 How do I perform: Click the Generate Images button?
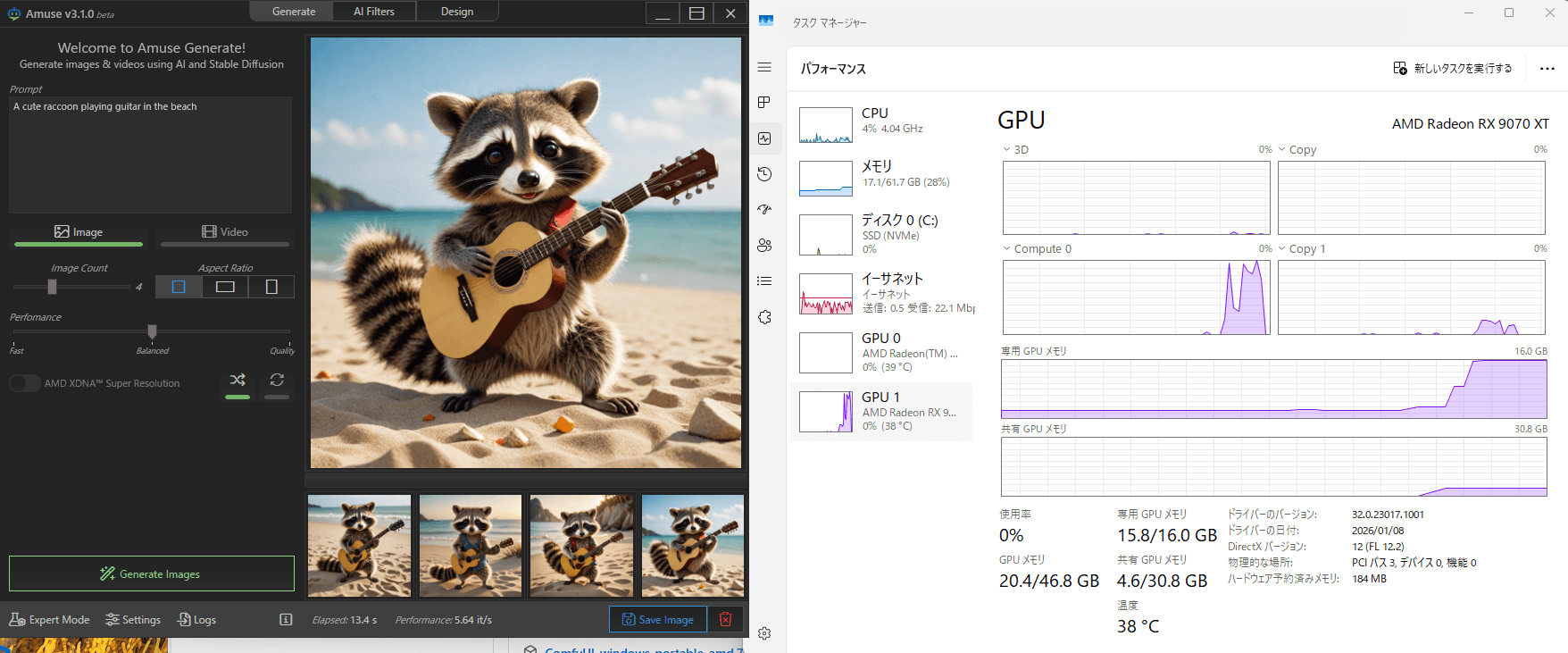pos(152,573)
